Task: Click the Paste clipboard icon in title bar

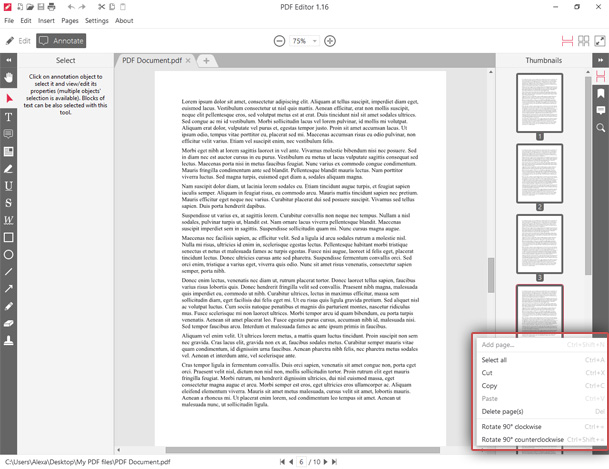Action: (x=123, y=7)
